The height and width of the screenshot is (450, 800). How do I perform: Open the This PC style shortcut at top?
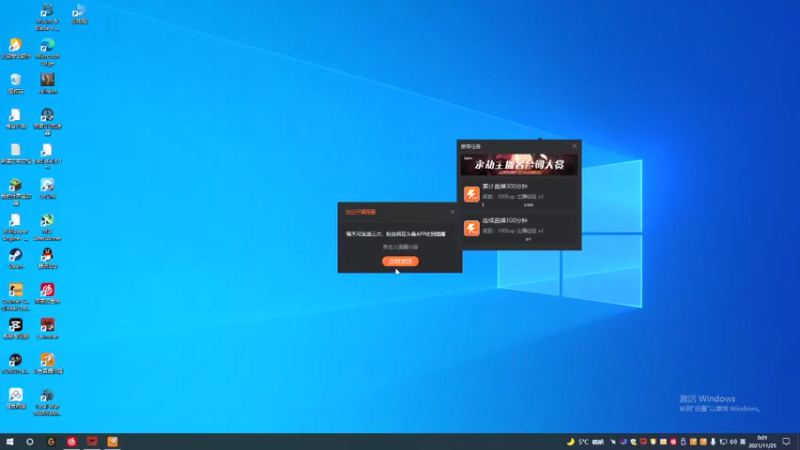[79, 14]
